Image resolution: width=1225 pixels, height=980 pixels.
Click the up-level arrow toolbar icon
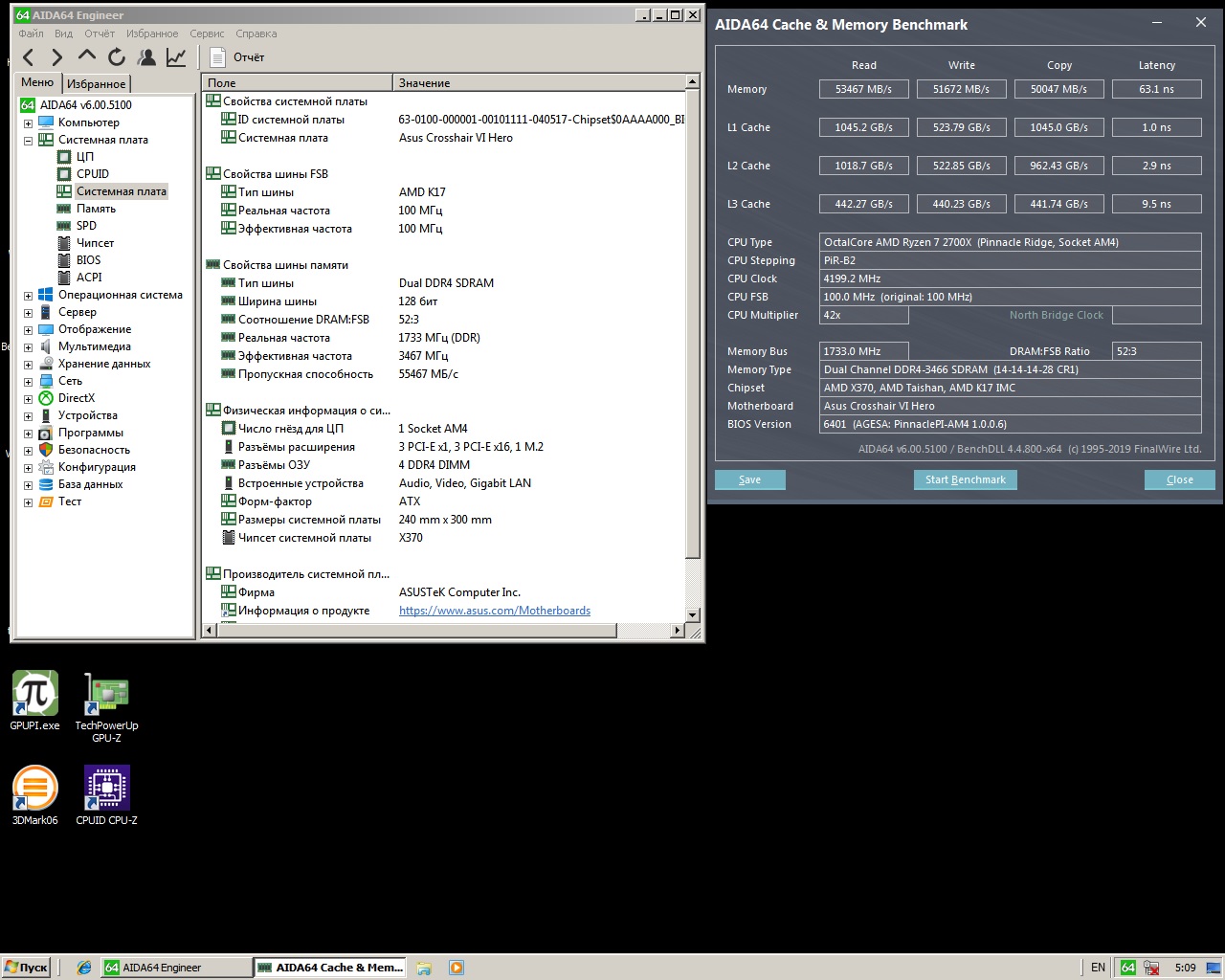[87, 57]
